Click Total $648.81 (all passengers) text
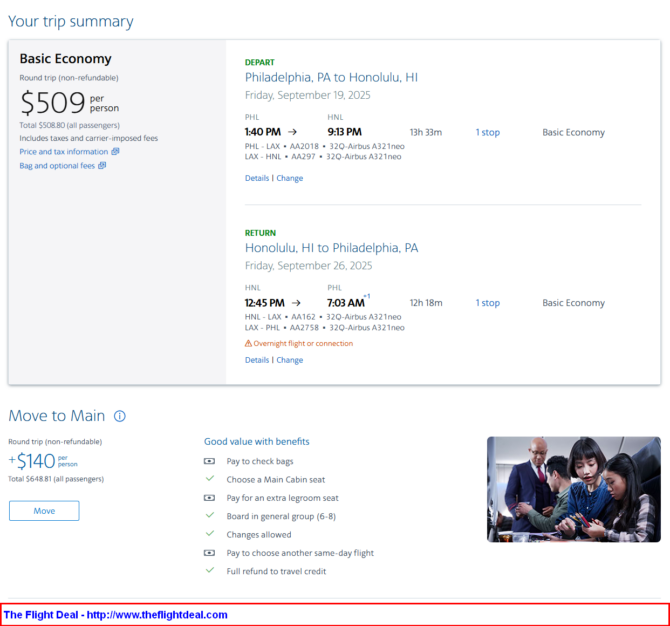The height and width of the screenshot is (626, 670). [56, 479]
